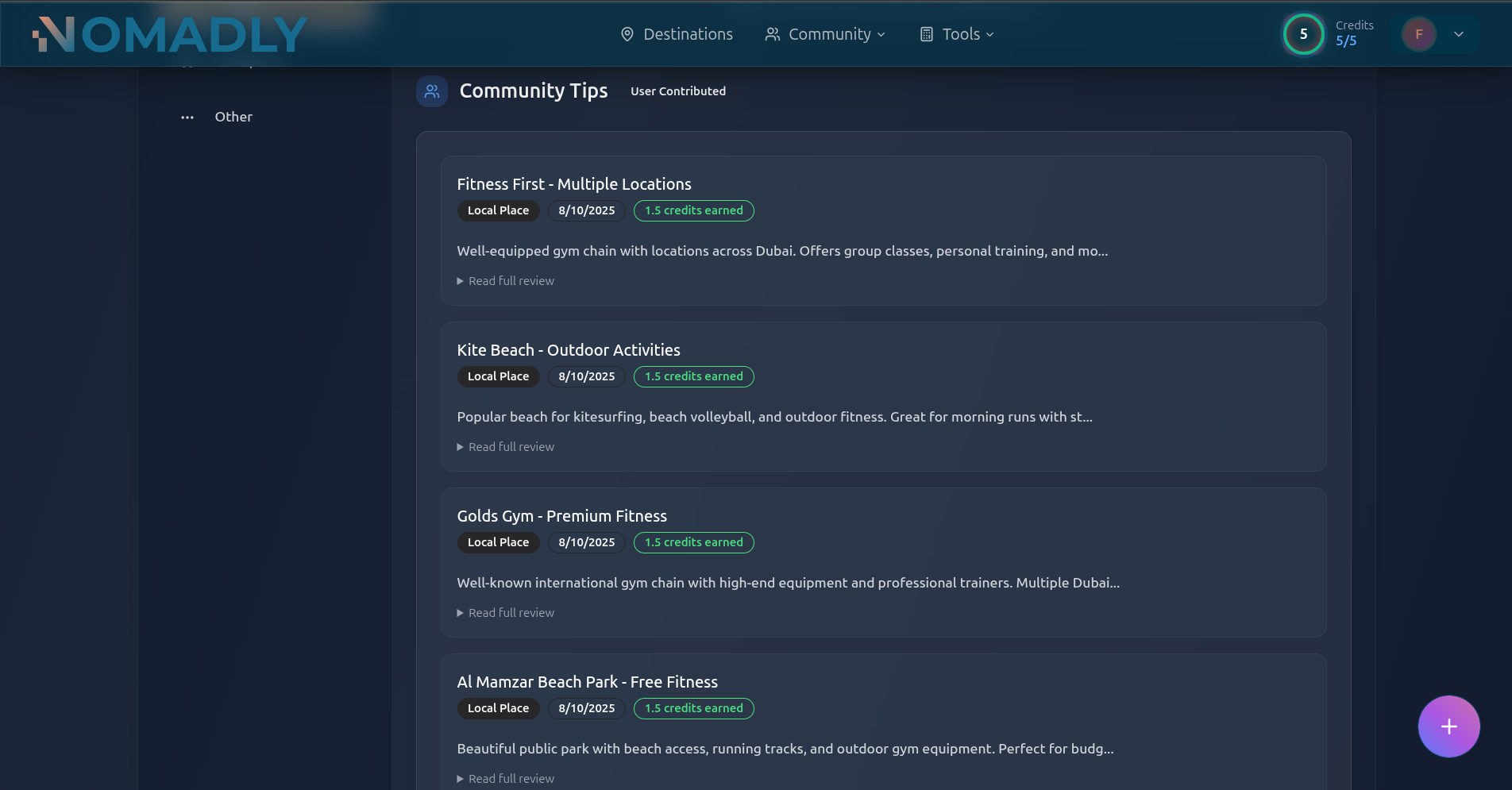Select the Other category in sidebar
Viewport: 1512px width, 790px height.
(233, 117)
